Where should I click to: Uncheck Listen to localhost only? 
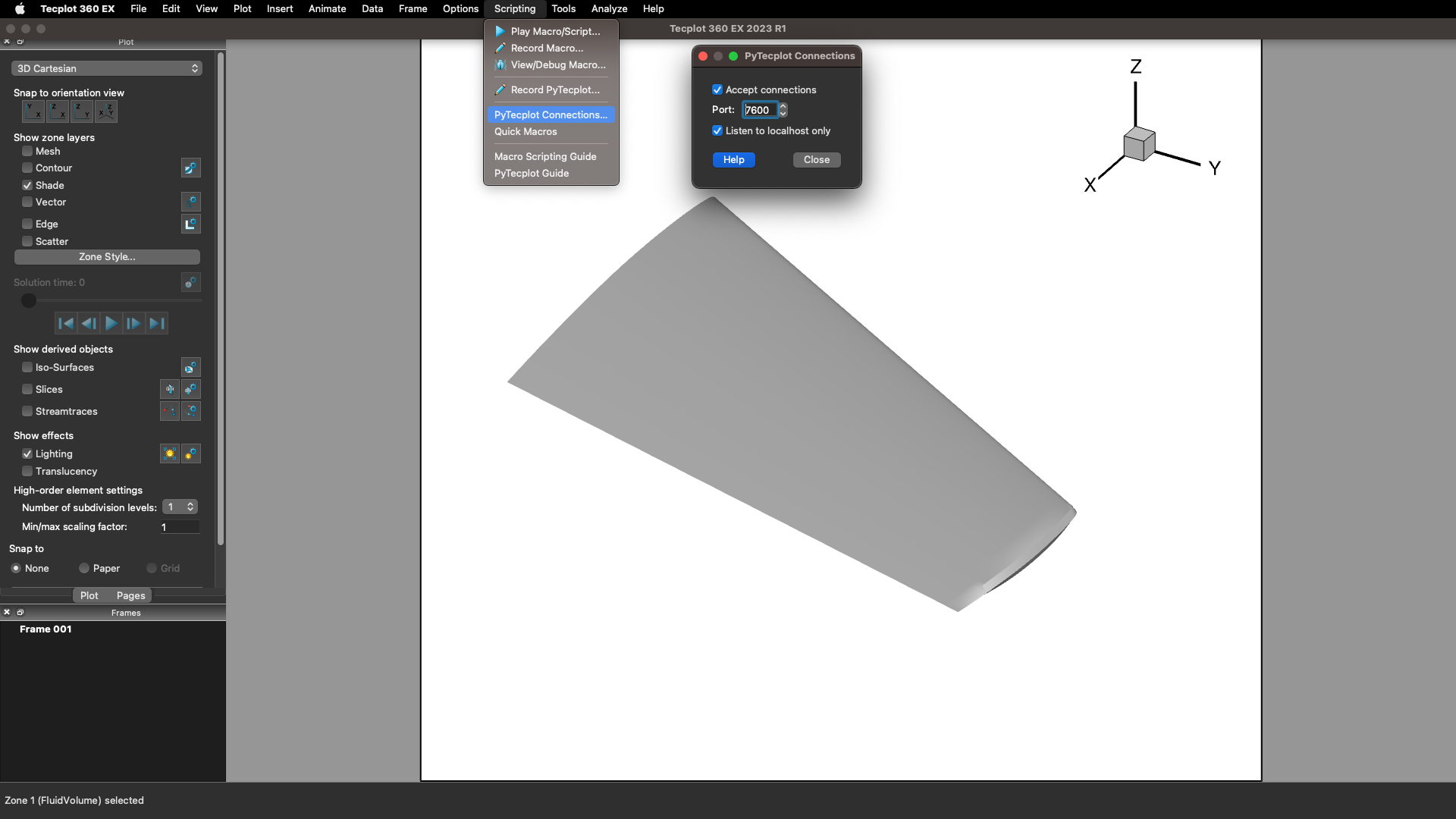point(717,130)
